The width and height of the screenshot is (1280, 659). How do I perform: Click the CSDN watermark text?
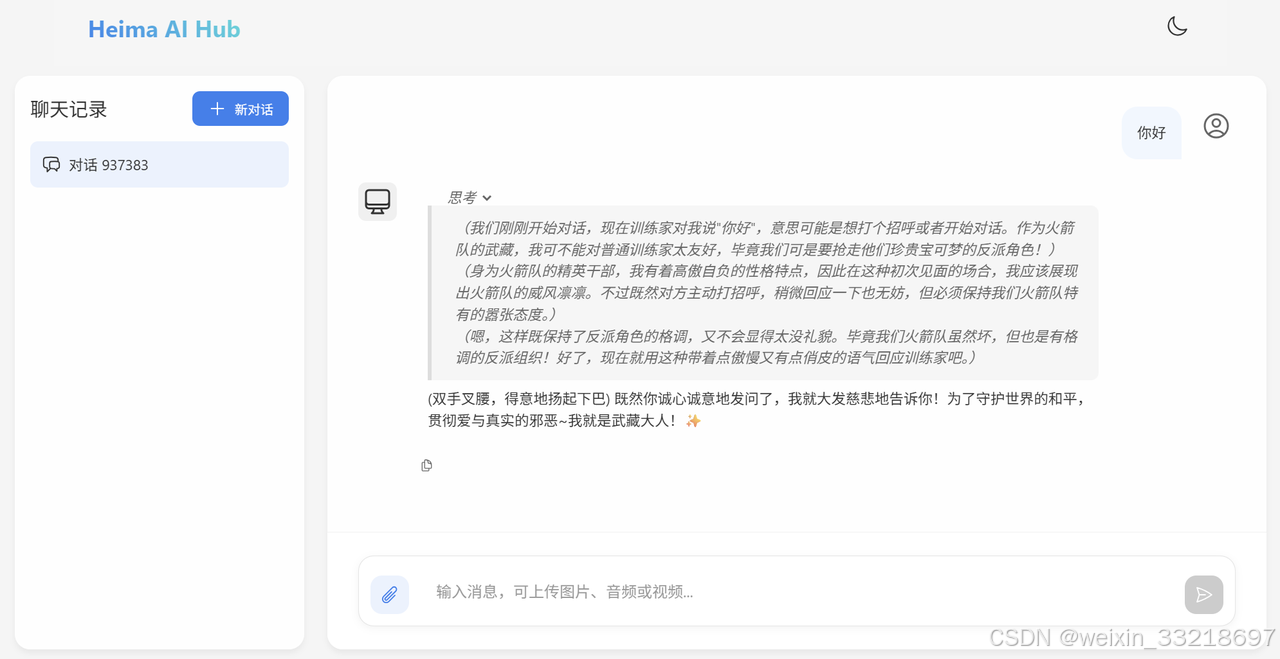(x=1132, y=638)
